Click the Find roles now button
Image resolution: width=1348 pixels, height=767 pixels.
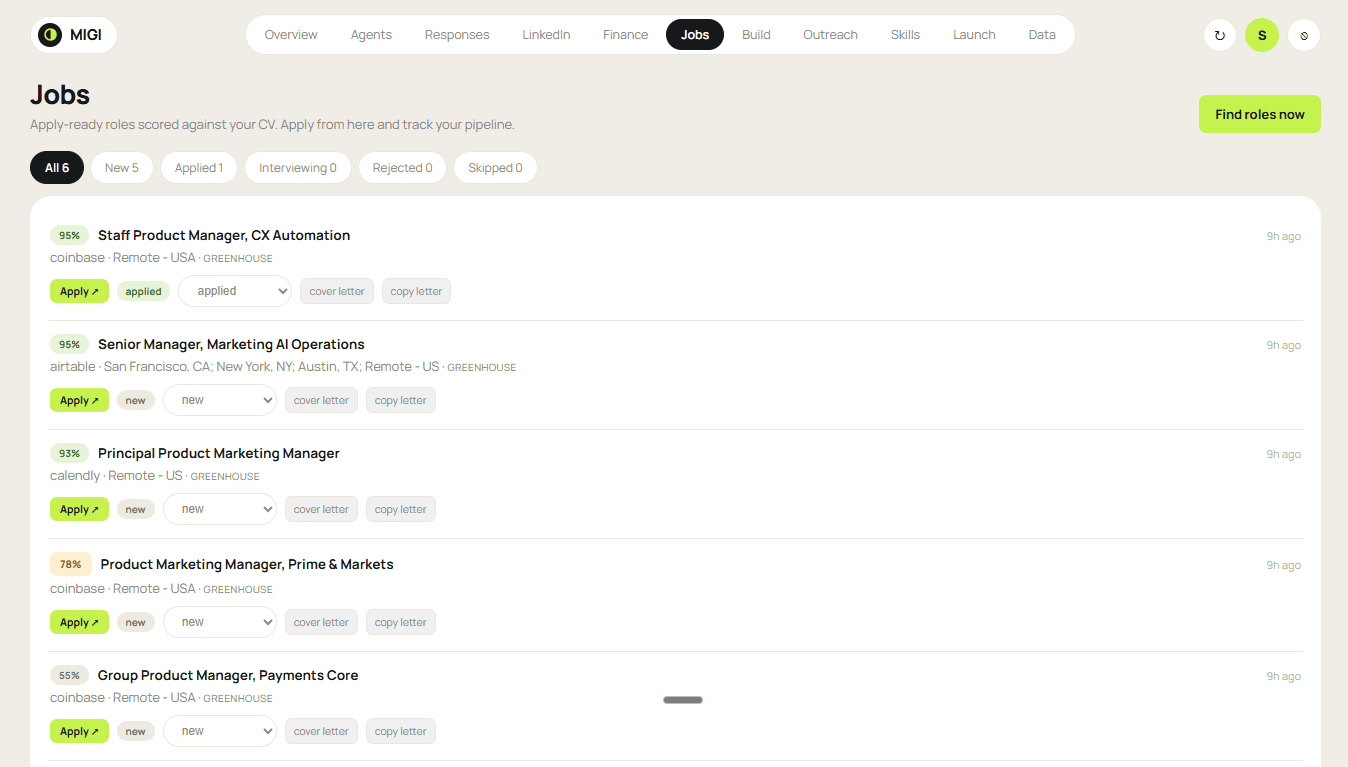click(x=1260, y=114)
